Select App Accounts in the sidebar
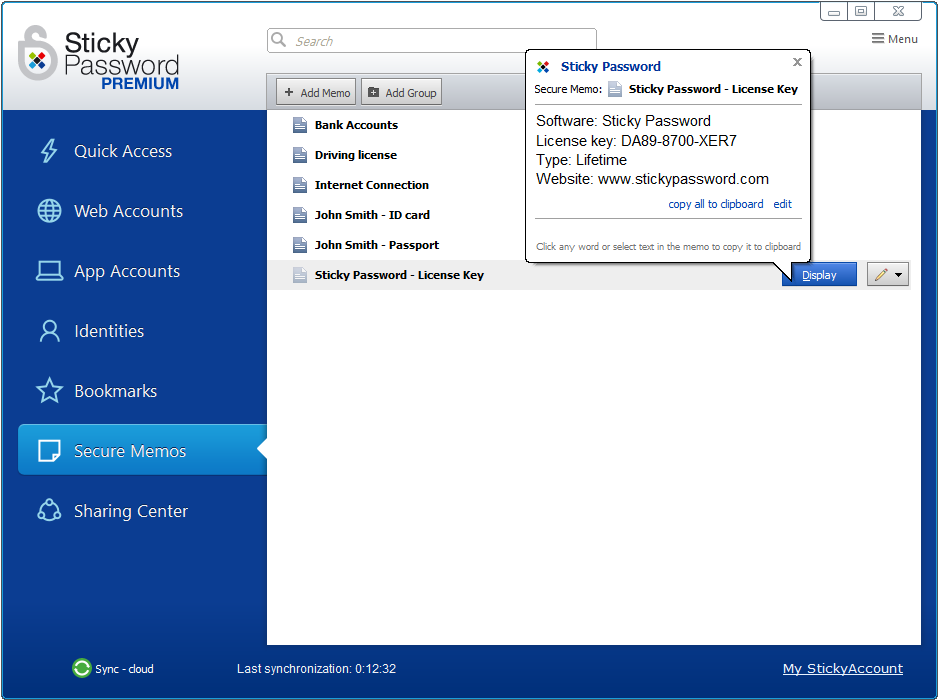 126,271
